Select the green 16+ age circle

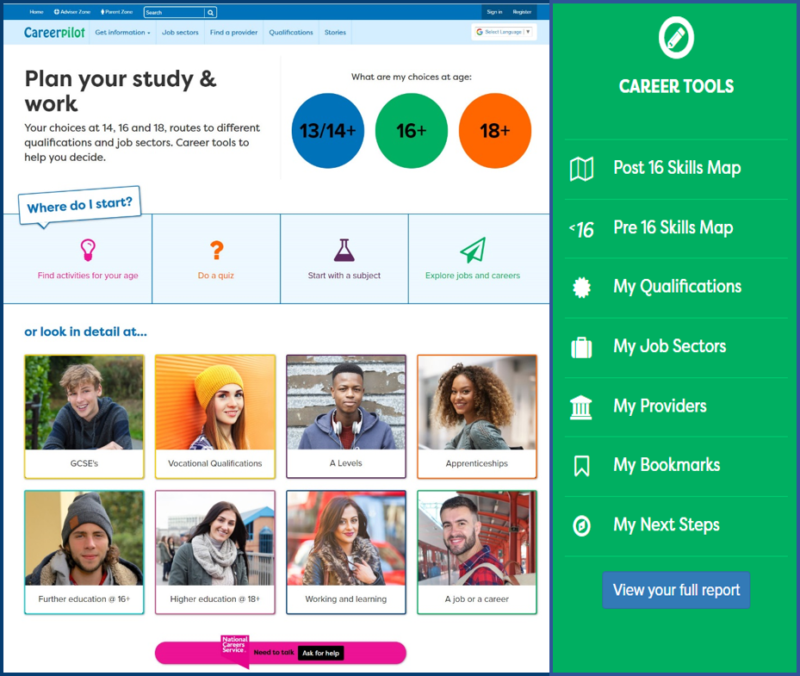pyautogui.click(x=411, y=131)
